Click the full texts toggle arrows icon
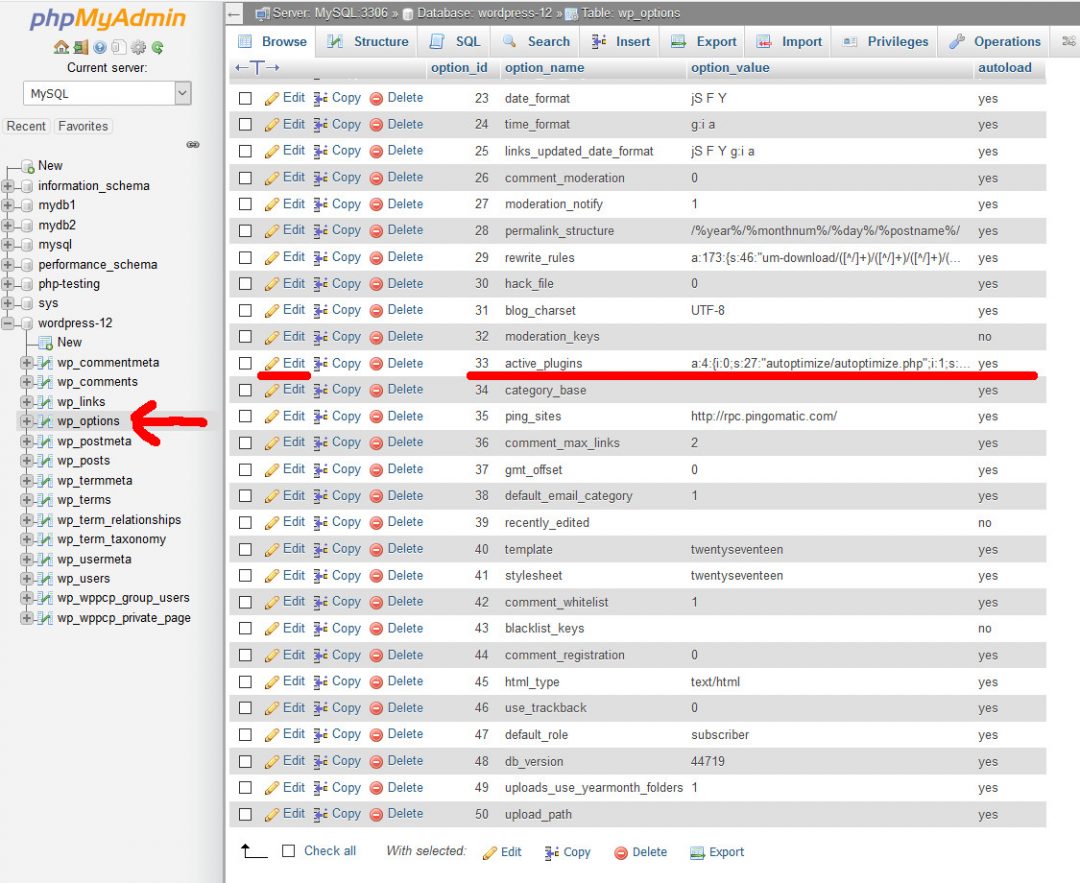The height and width of the screenshot is (883, 1080). (x=257, y=67)
